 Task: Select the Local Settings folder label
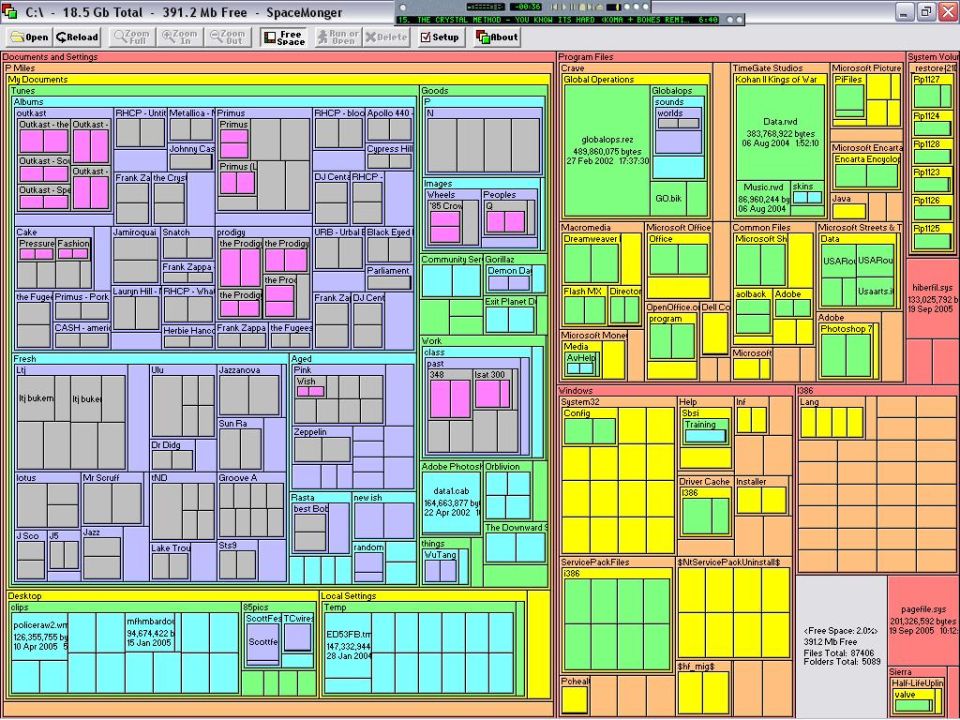[348, 596]
